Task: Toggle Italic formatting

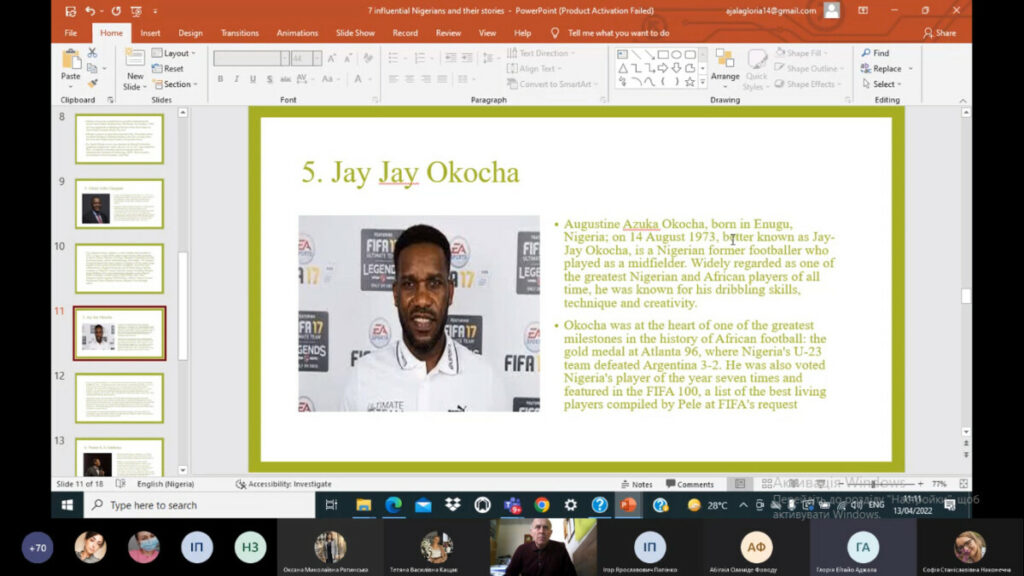Action: click(236, 79)
